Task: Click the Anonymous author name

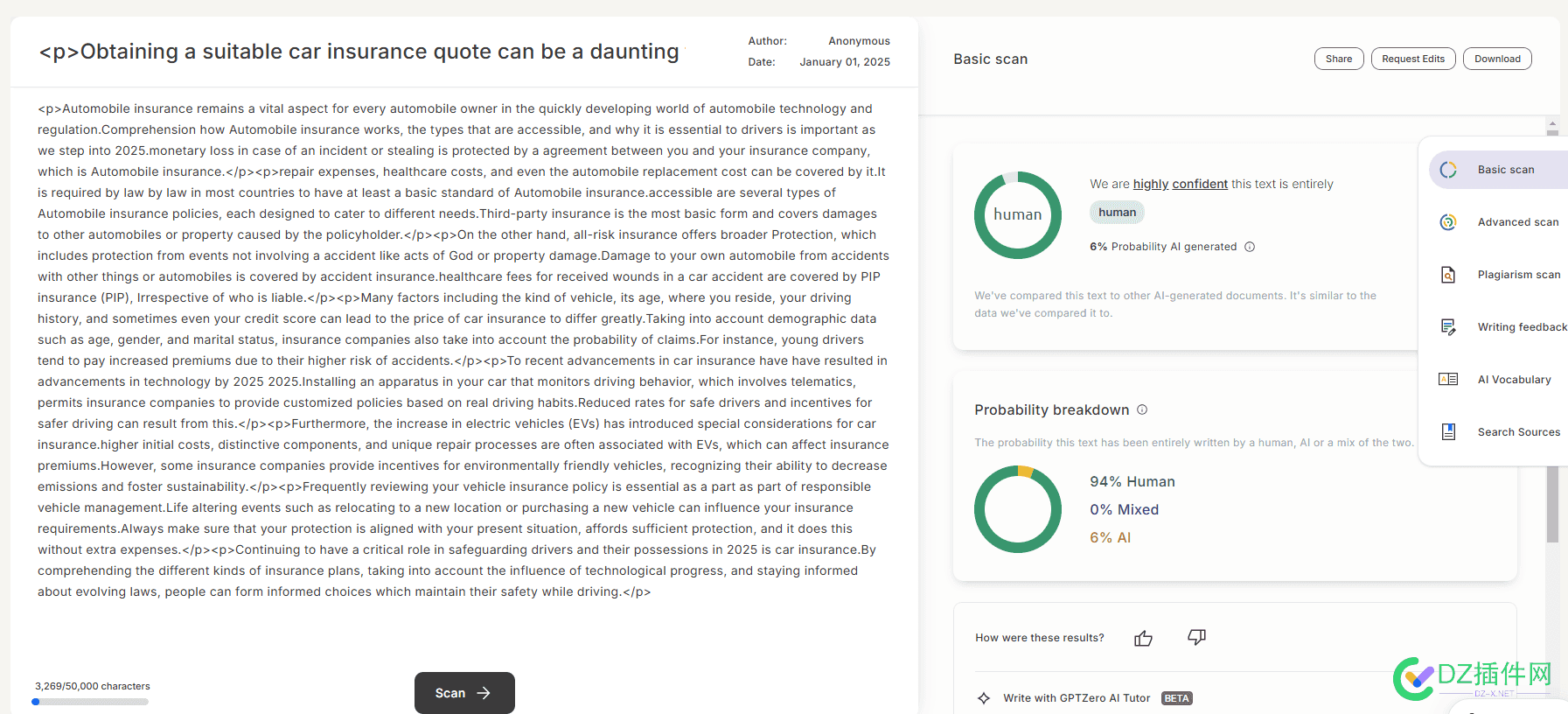Action: click(859, 41)
